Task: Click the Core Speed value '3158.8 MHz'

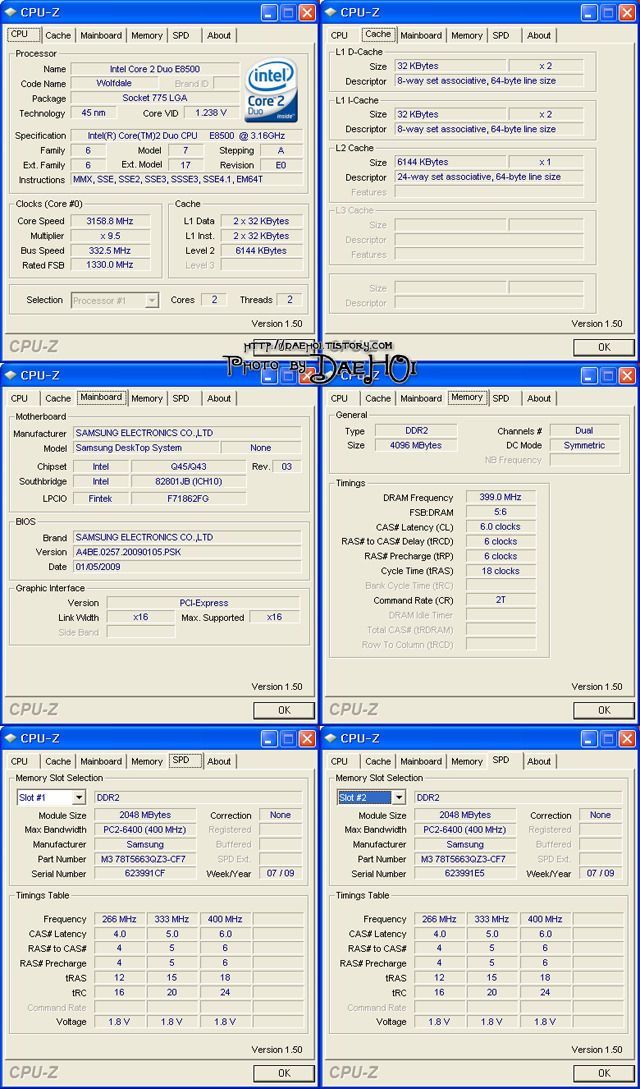Action: click(x=109, y=221)
